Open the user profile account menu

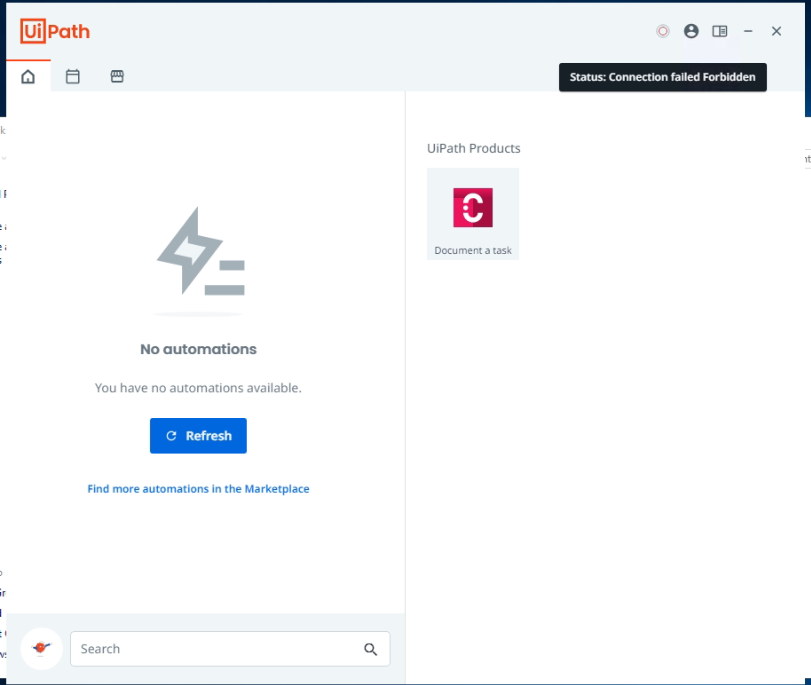(x=691, y=31)
